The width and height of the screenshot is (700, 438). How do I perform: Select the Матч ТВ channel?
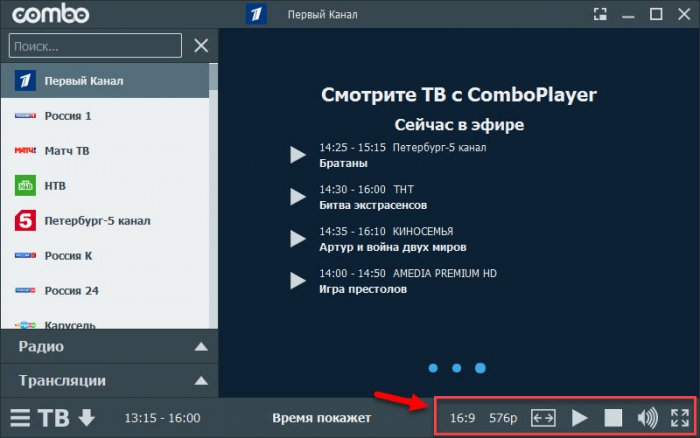point(105,150)
